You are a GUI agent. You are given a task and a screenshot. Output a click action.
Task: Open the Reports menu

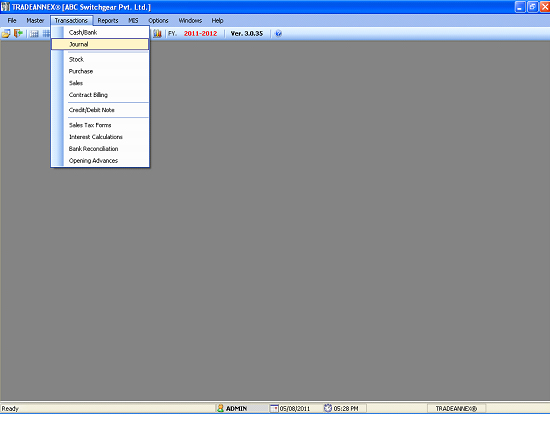(108, 21)
